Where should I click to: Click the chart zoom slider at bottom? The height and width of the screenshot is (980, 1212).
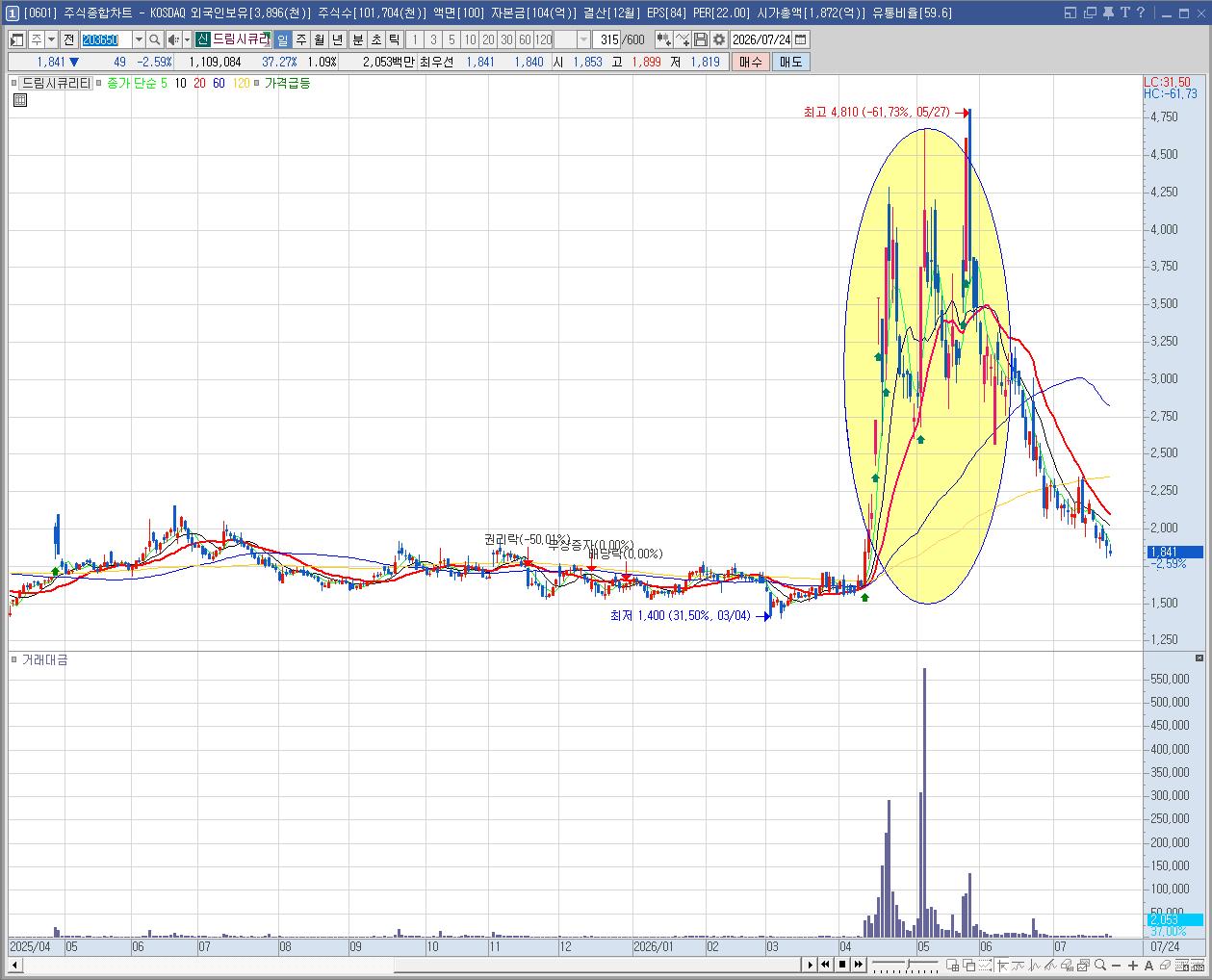point(905,965)
